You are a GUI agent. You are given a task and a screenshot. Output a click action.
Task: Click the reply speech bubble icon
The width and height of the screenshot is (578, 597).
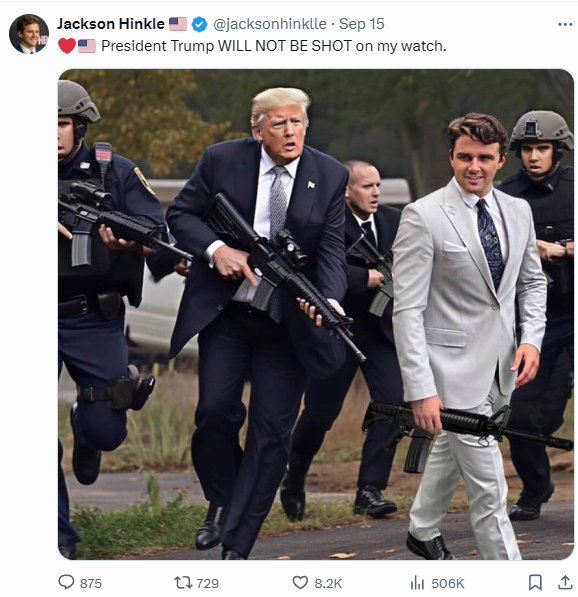(x=66, y=582)
